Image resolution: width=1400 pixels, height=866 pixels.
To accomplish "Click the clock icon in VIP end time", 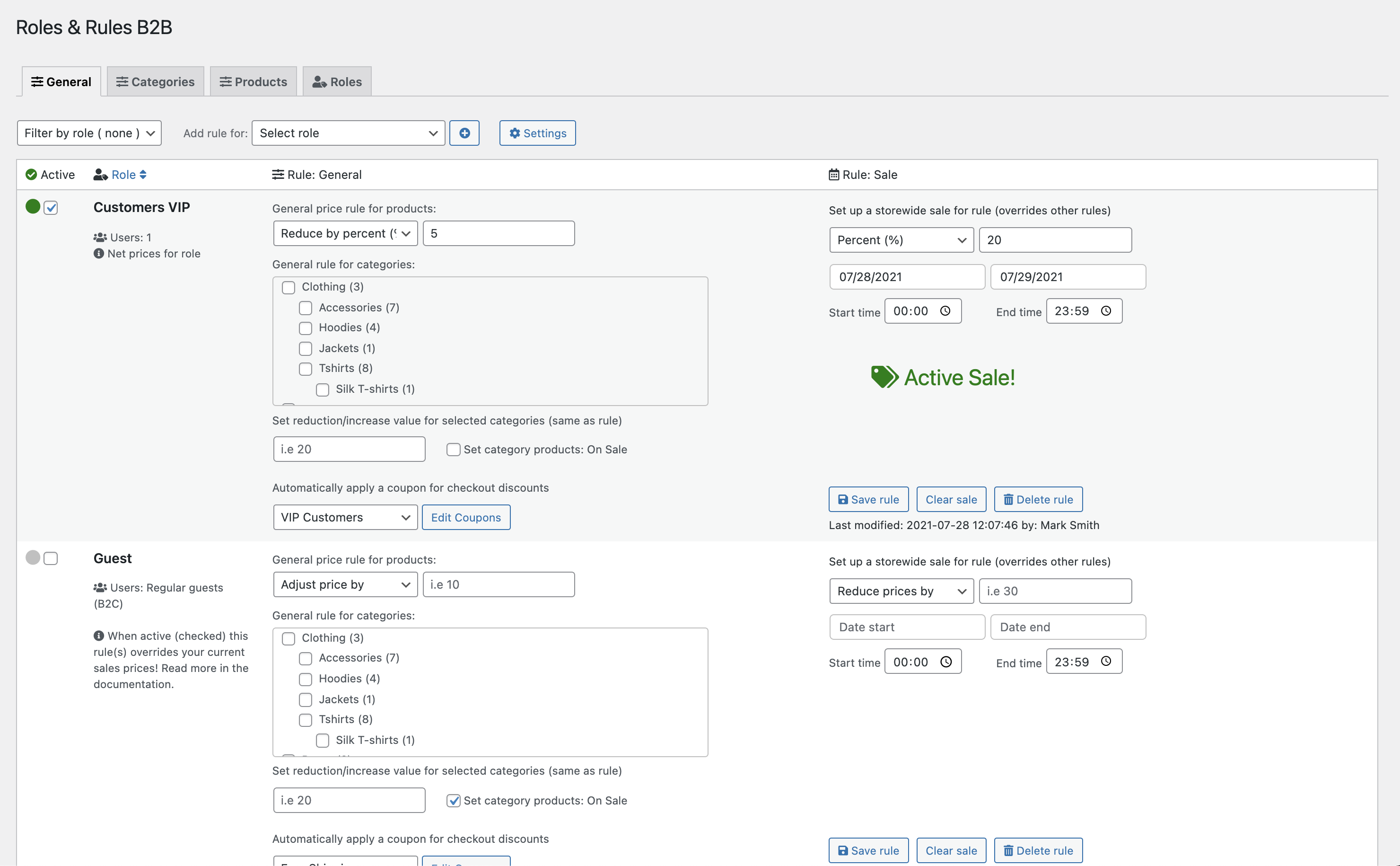I will [1106, 311].
